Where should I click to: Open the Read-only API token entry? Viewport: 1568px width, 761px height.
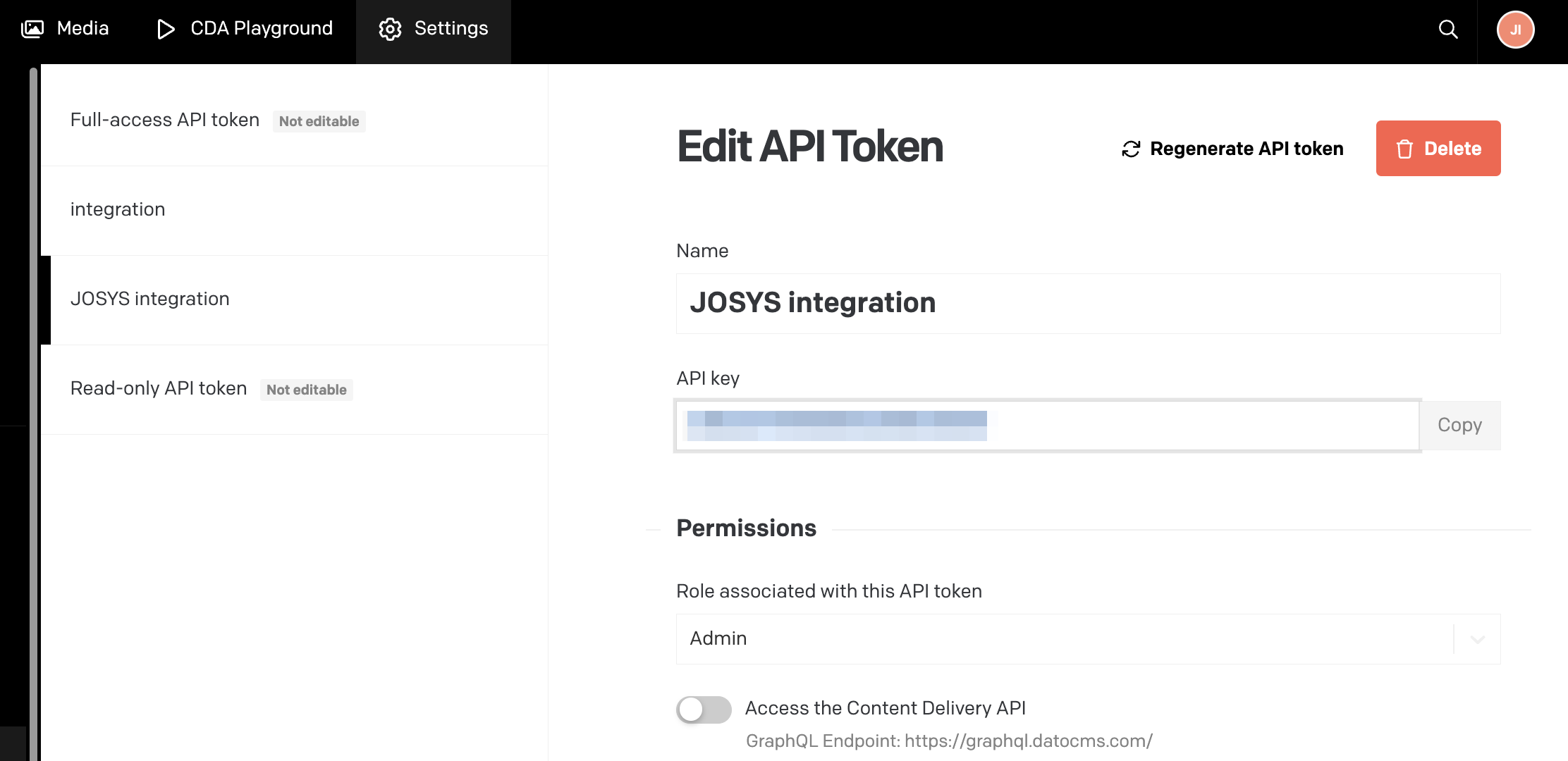tap(159, 388)
